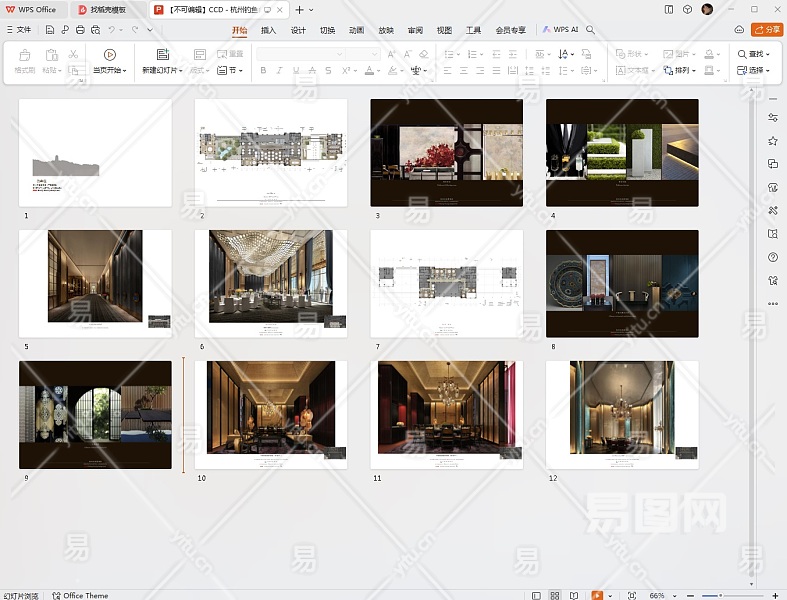The width and height of the screenshot is (787, 600).
Task: Click the 新建幻灯片 new slide icon
Action: [x=163, y=54]
